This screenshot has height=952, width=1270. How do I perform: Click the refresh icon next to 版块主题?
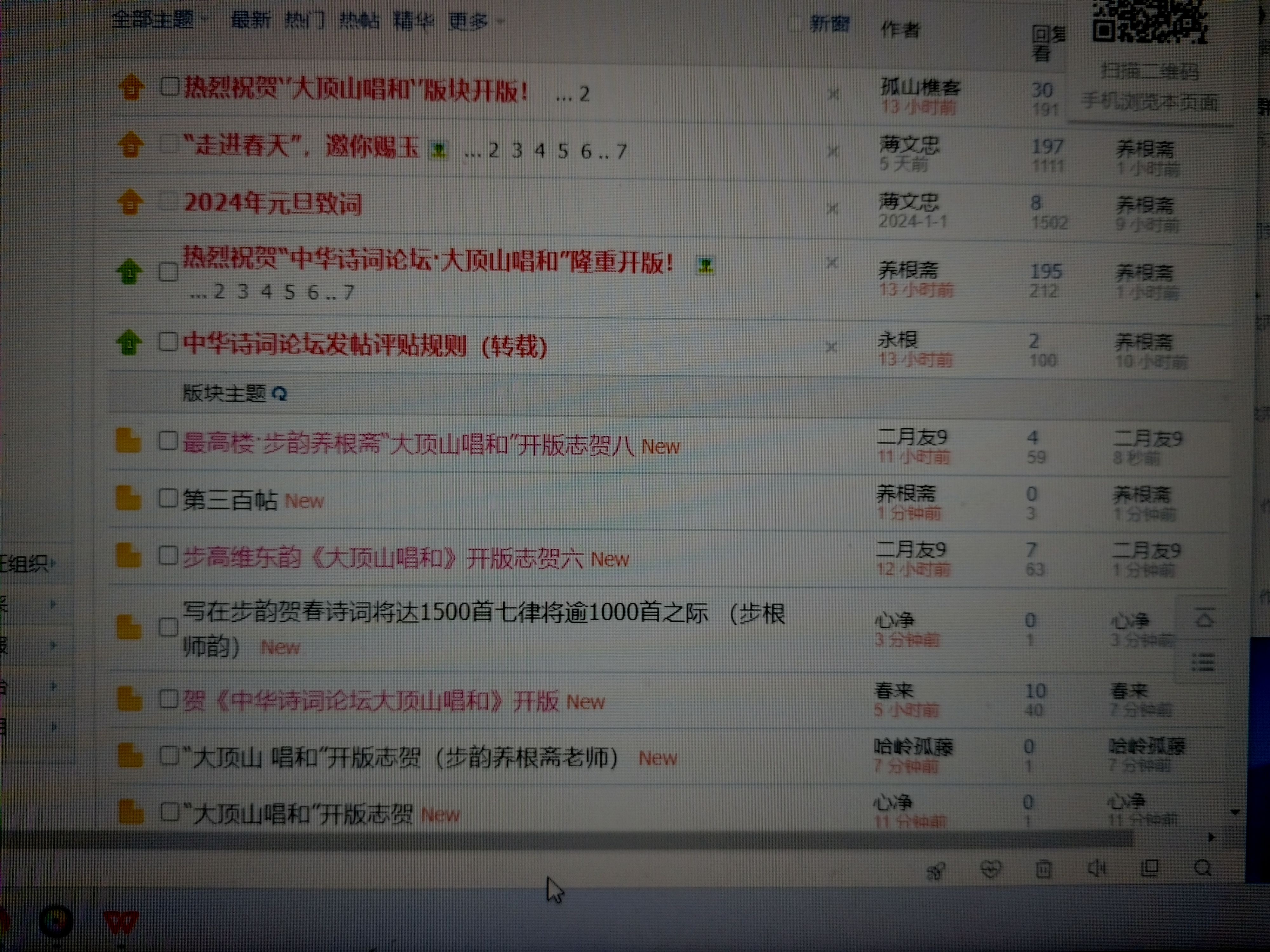(279, 394)
